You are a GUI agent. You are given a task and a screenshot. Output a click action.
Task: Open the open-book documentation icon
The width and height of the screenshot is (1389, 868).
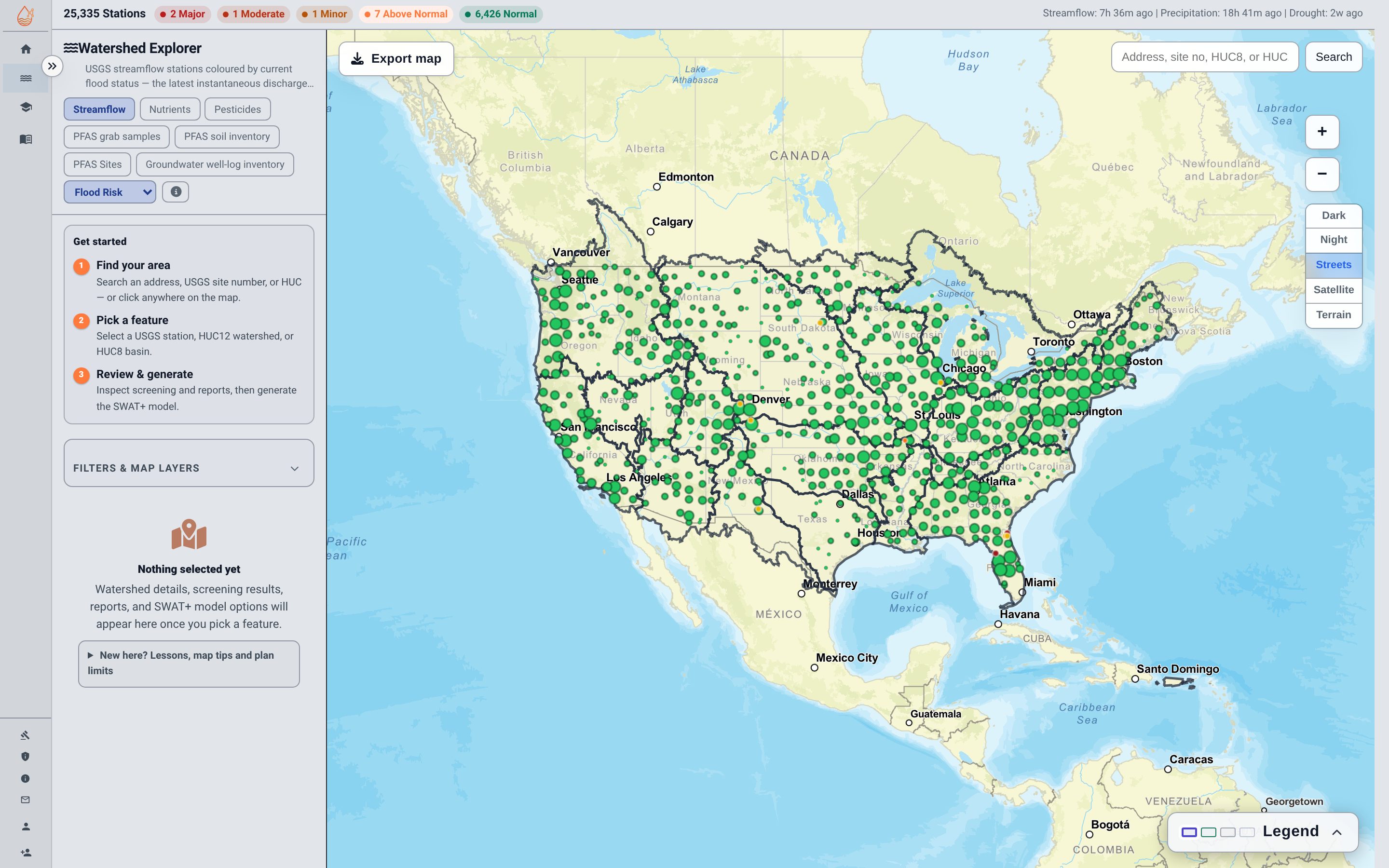tap(26, 139)
